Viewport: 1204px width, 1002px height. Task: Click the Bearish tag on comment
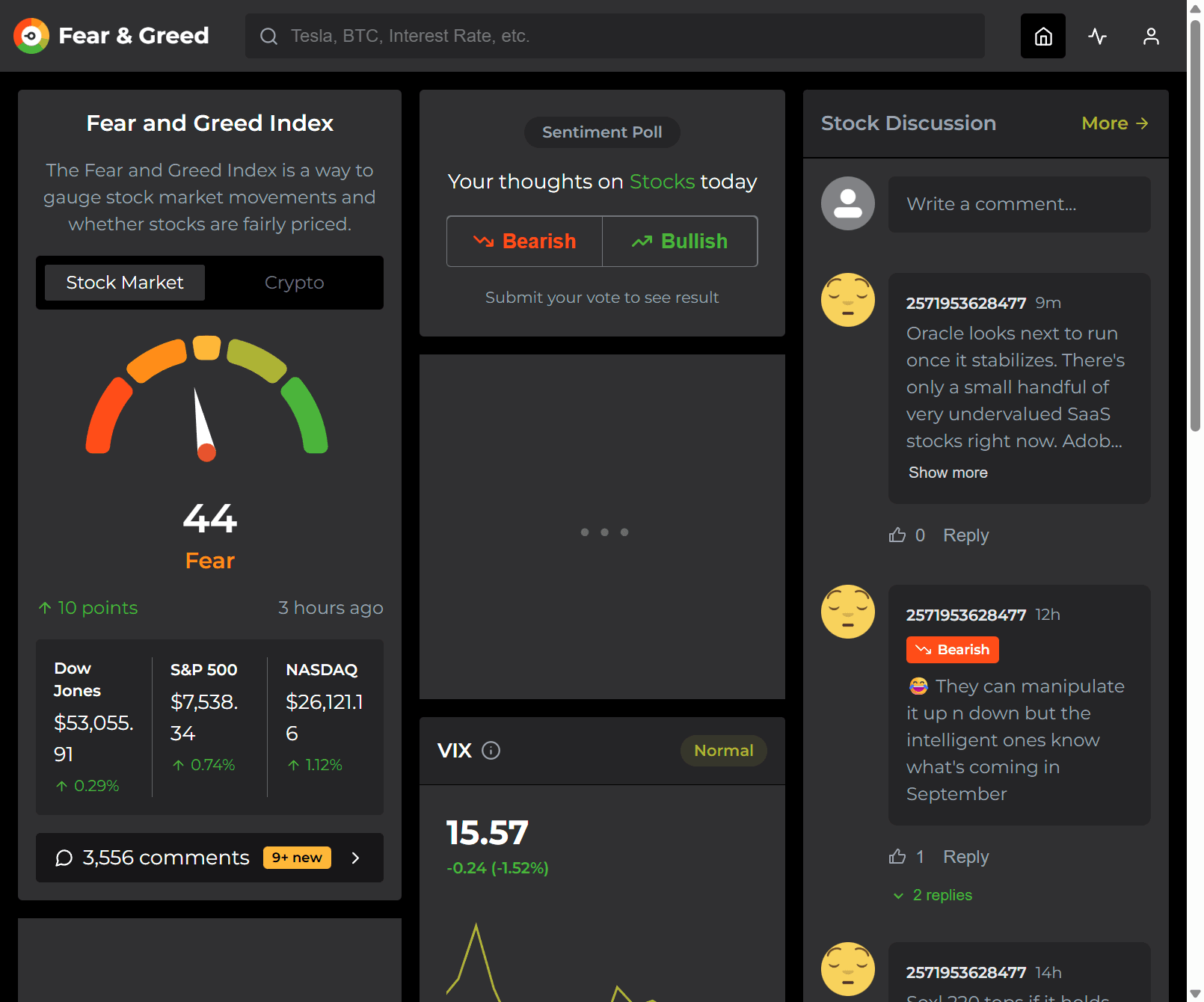[952, 650]
